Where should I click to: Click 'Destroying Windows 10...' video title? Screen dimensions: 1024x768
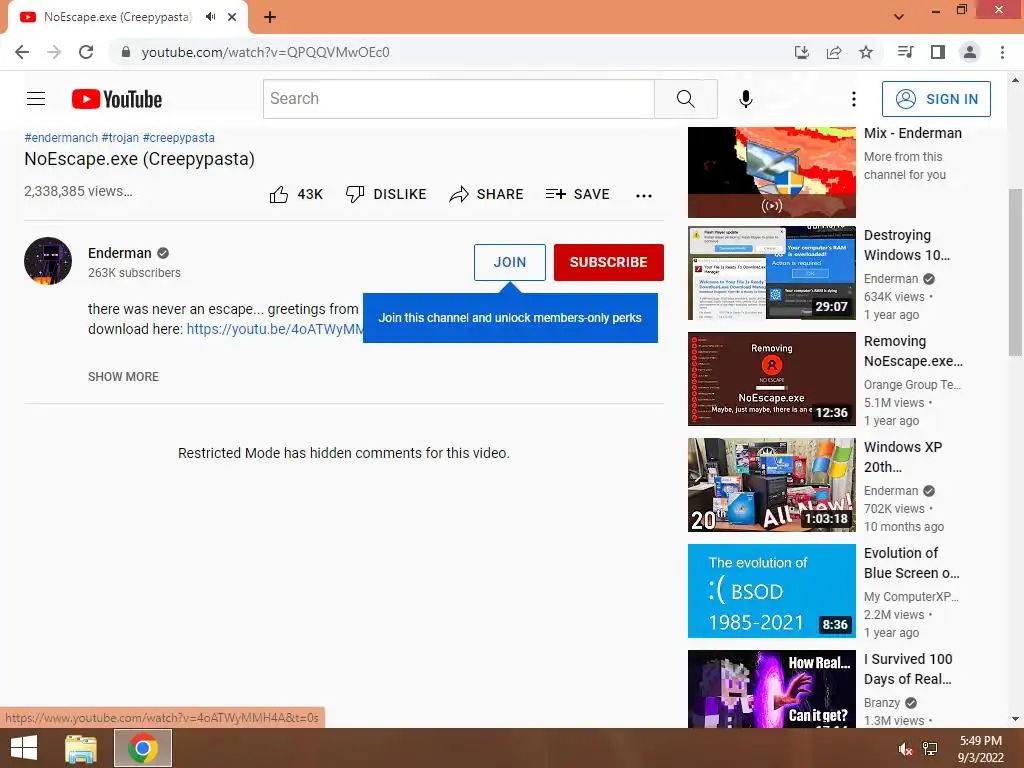click(906, 245)
